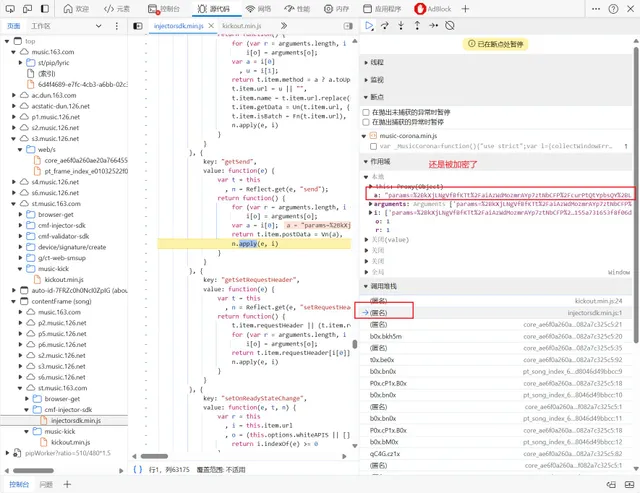Enable pause on uncaught exceptions checkbox
The image size is (640, 493).
(366, 112)
